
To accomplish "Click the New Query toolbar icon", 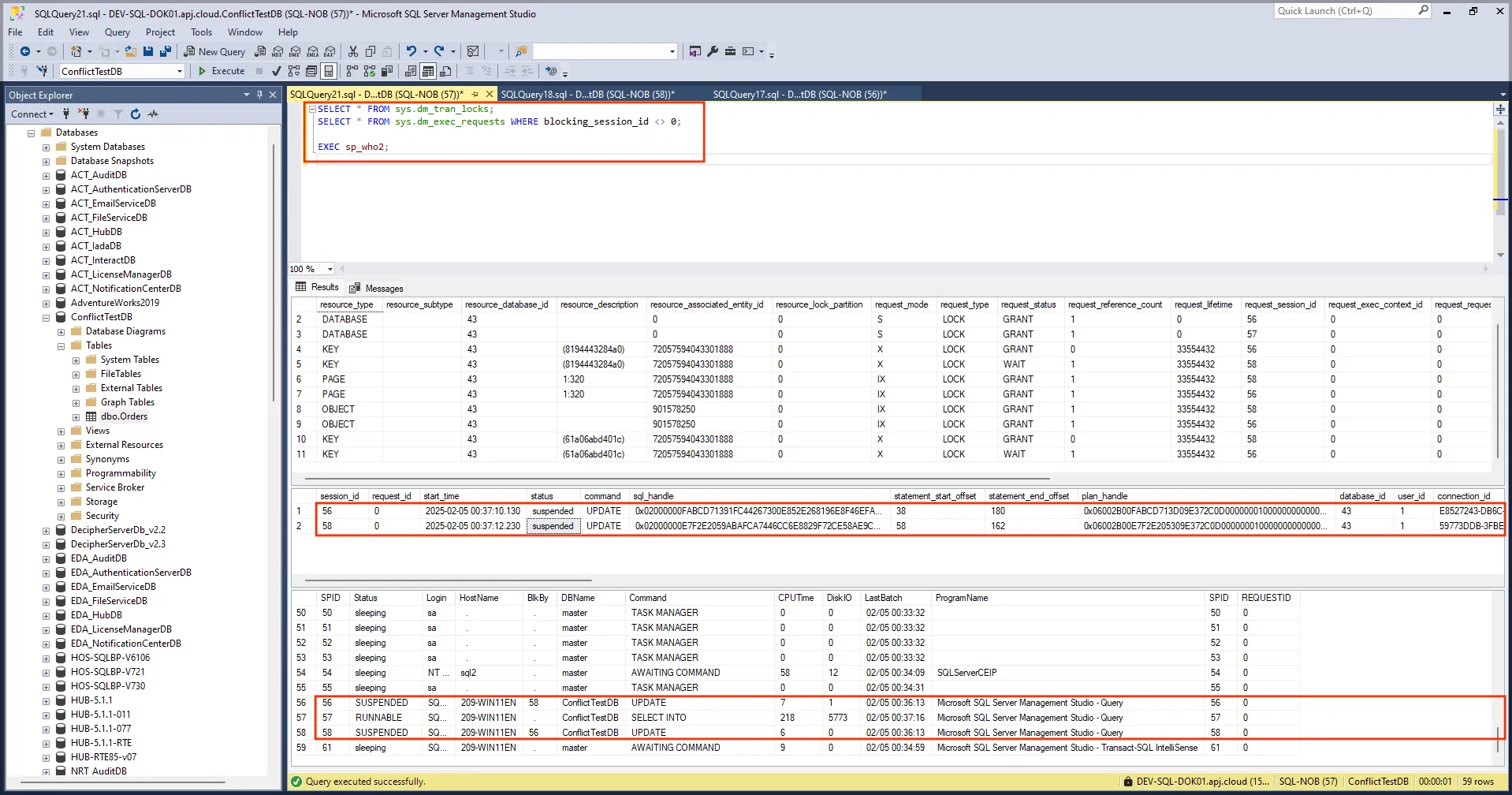I will click(214, 51).
